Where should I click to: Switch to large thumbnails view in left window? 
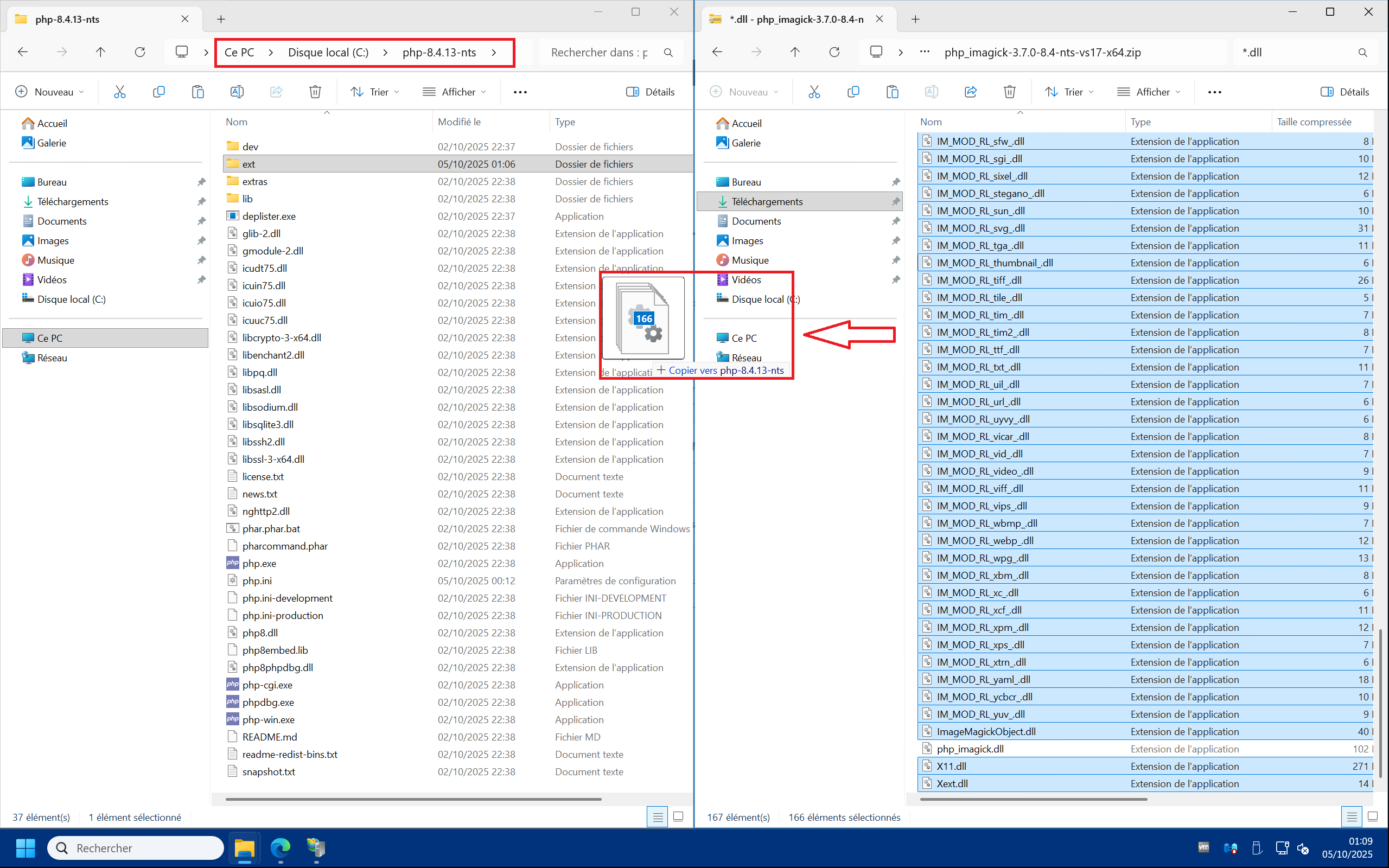pos(678,816)
